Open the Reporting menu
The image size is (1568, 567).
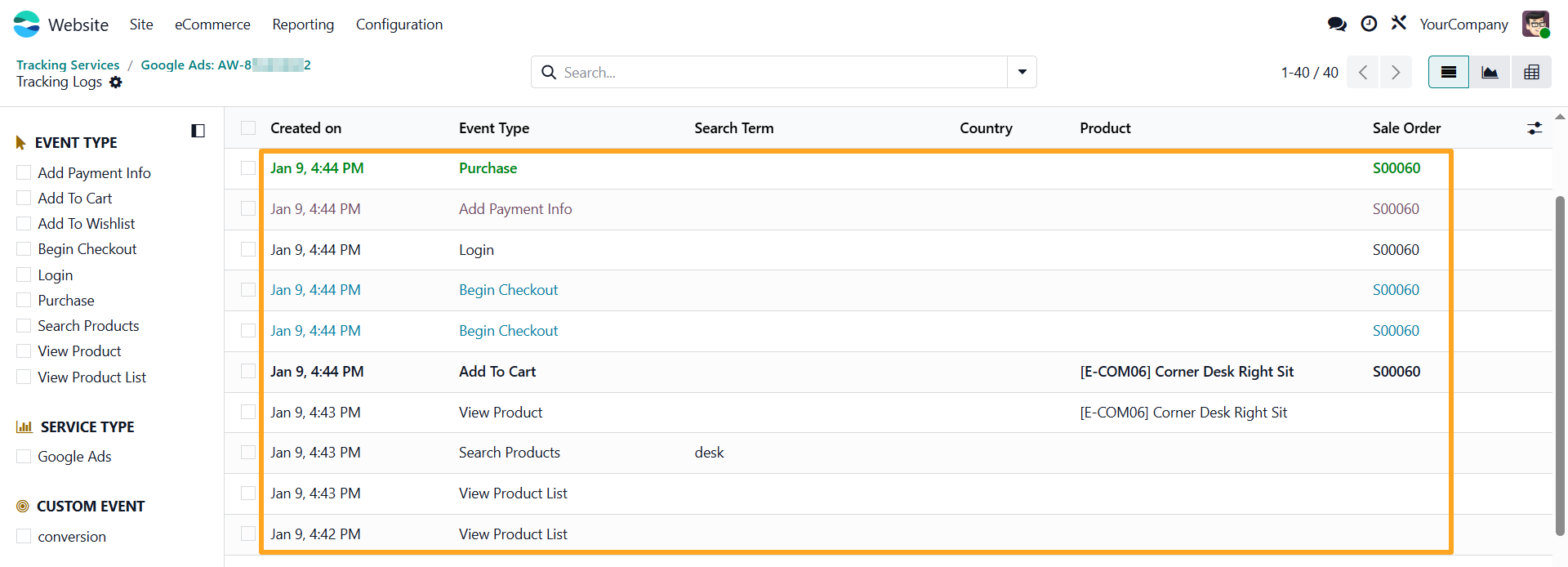coord(303,25)
